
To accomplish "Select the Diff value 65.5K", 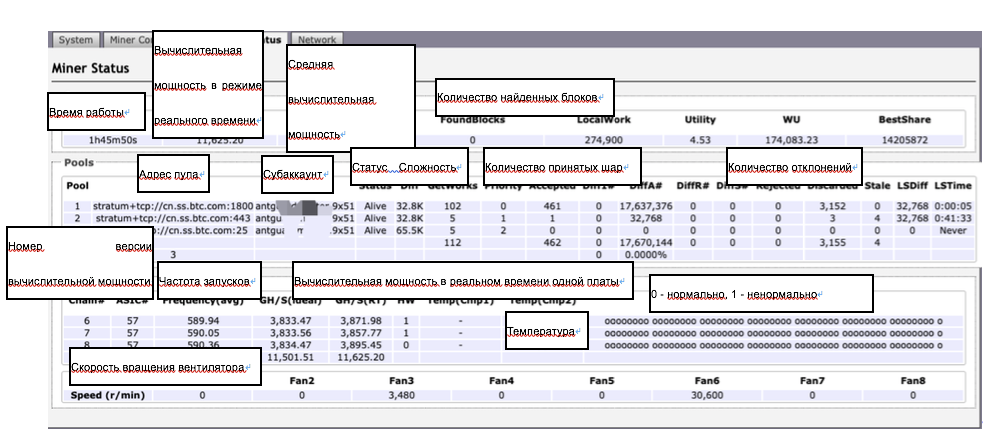I will 410,231.
